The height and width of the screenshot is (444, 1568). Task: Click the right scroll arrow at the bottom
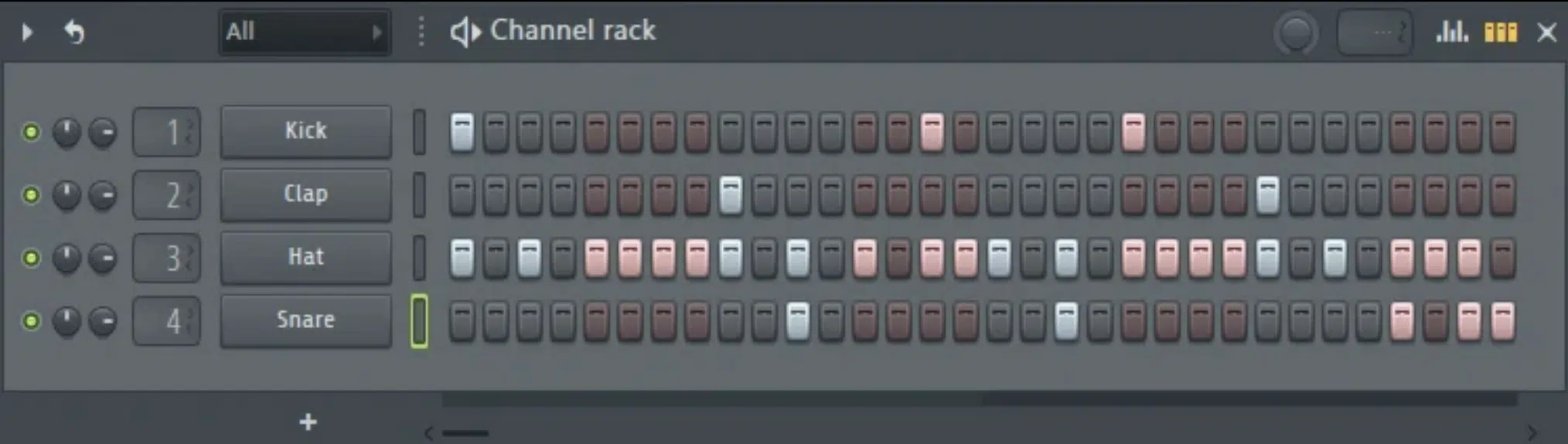click(1532, 432)
